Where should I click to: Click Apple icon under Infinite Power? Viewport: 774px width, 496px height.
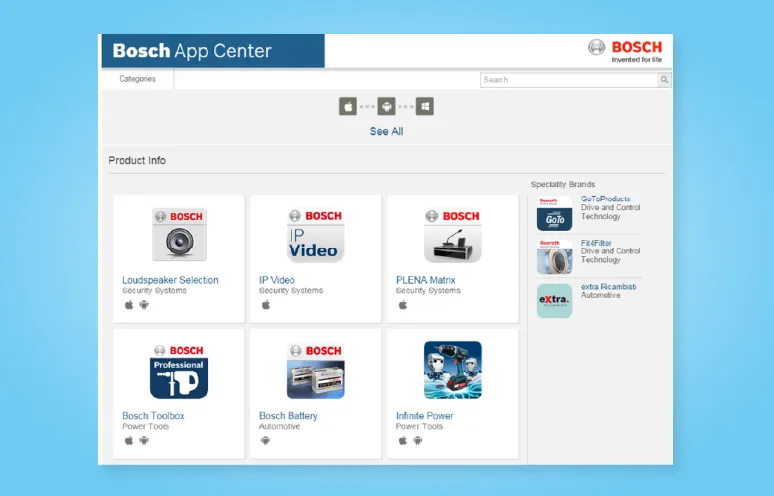tap(403, 440)
